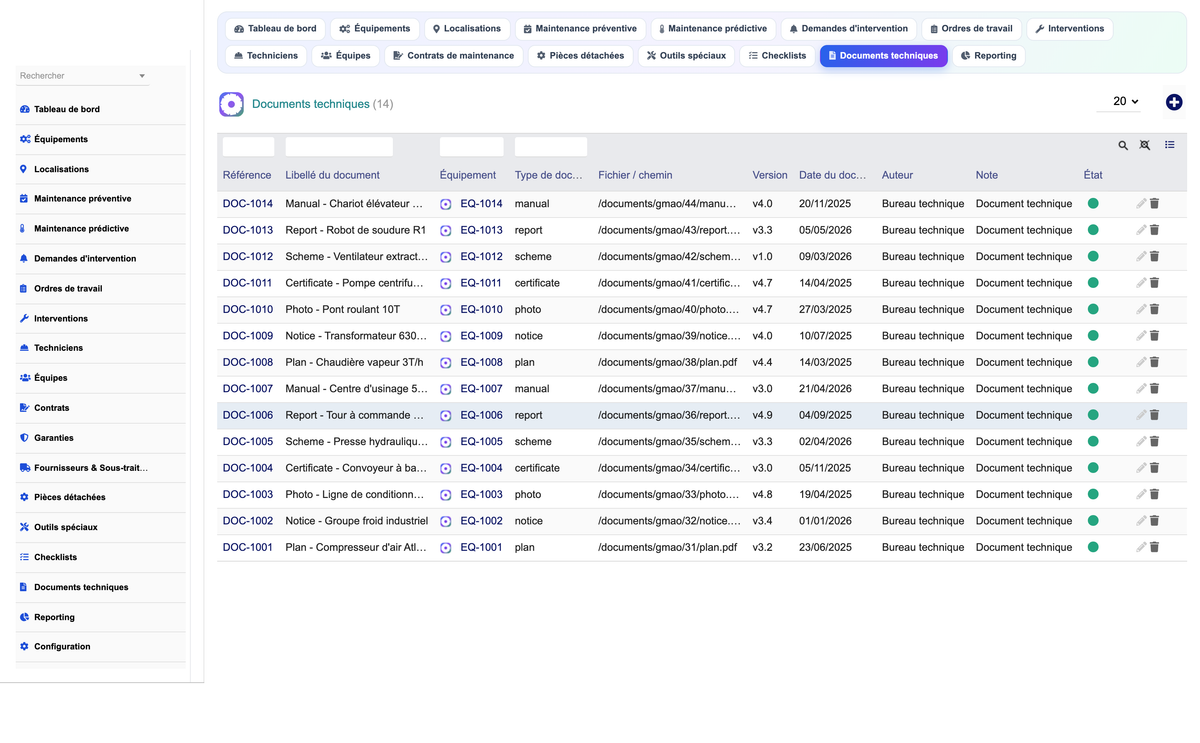Delete DOC-1011 using trash icon
The height and width of the screenshot is (743, 1200).
click(1154, 283)
